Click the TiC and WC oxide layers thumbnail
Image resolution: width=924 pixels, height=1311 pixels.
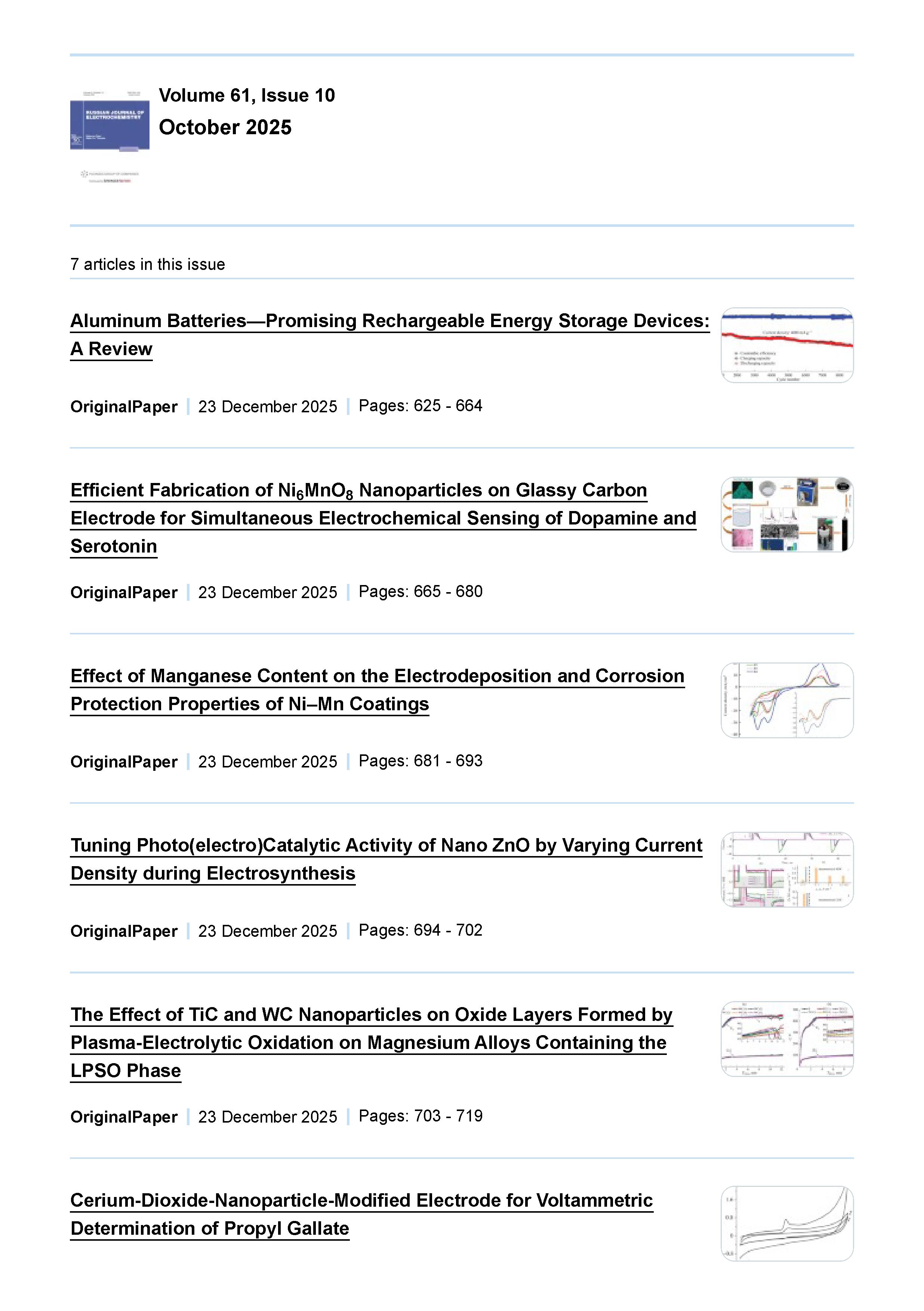pyautogui.click(x=787, y=1039)
